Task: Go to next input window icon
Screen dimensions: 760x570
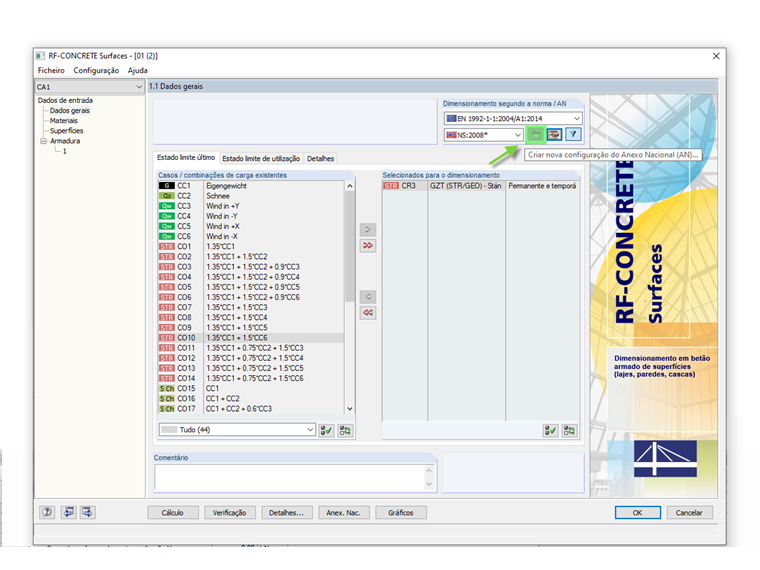Action: pos(87,512)
